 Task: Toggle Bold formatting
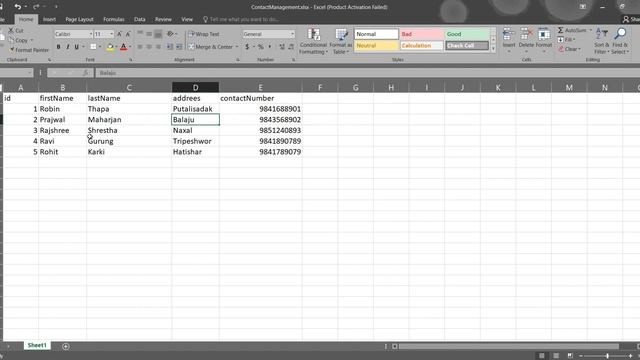58,47
